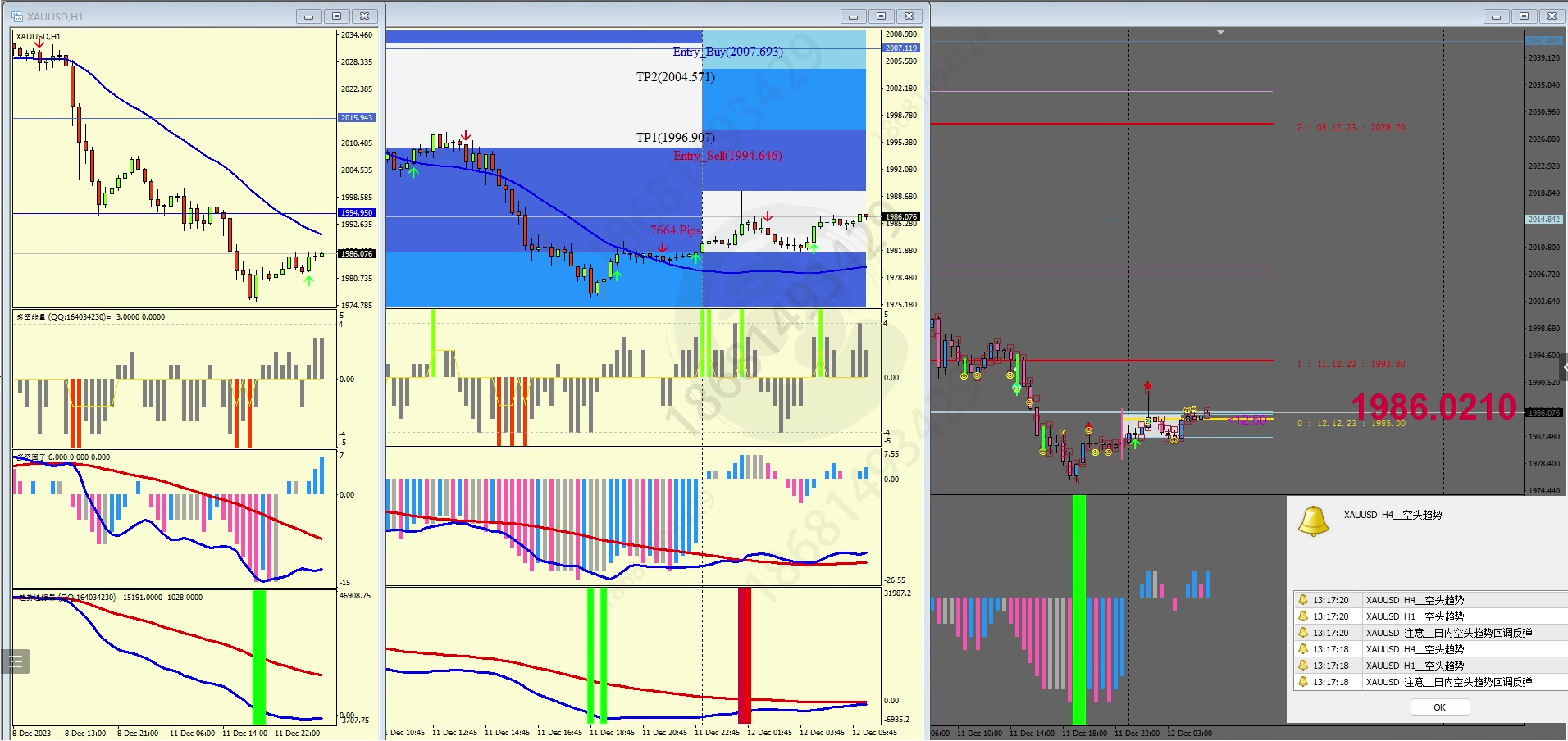Image resolution: width=1568 pixels, height=741 pixels.
Task: Click the 8 Dec 2023 time axis label
Action: pyautogui.click(x=31, y=734)
